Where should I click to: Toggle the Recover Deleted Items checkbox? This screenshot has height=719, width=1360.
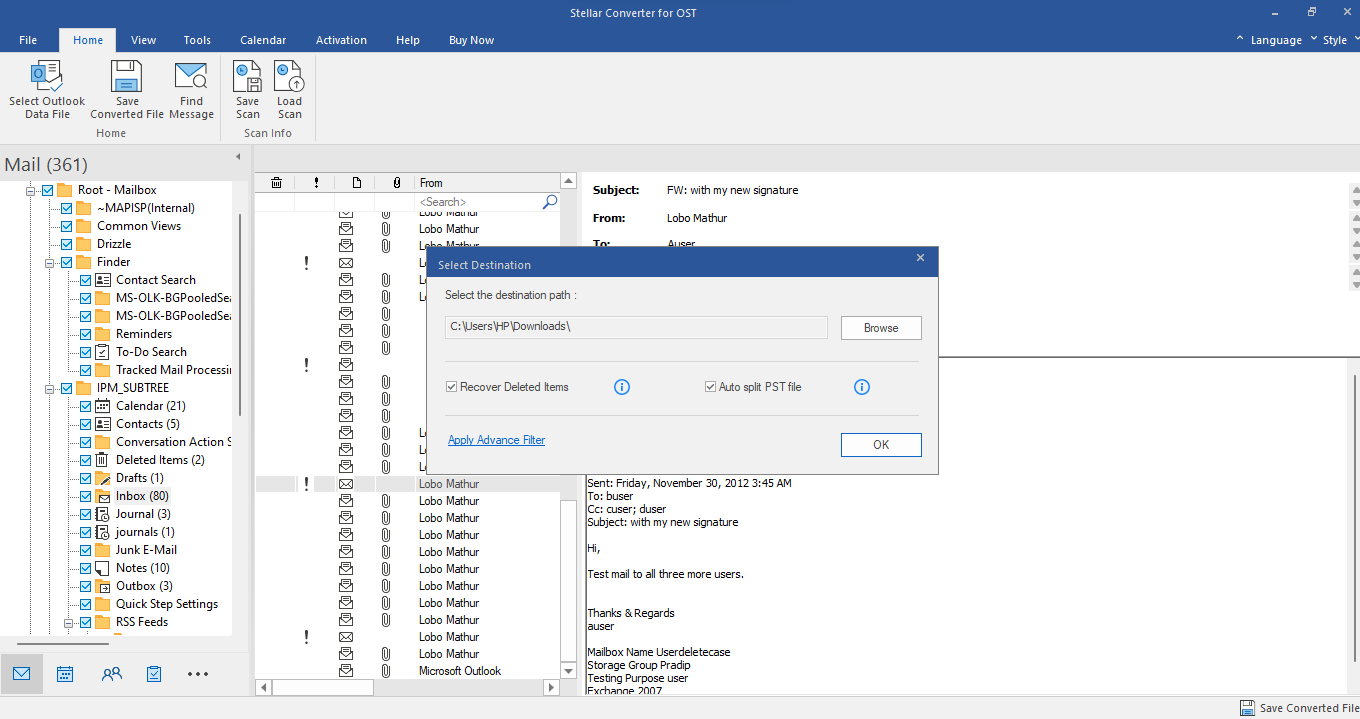[452, 387]
